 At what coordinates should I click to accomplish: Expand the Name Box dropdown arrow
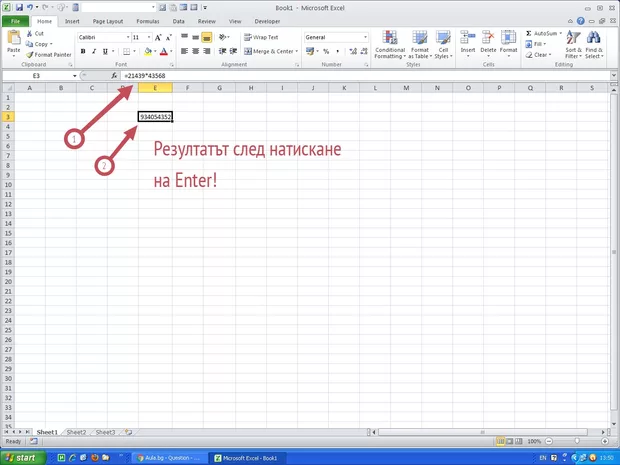point(74,76)
